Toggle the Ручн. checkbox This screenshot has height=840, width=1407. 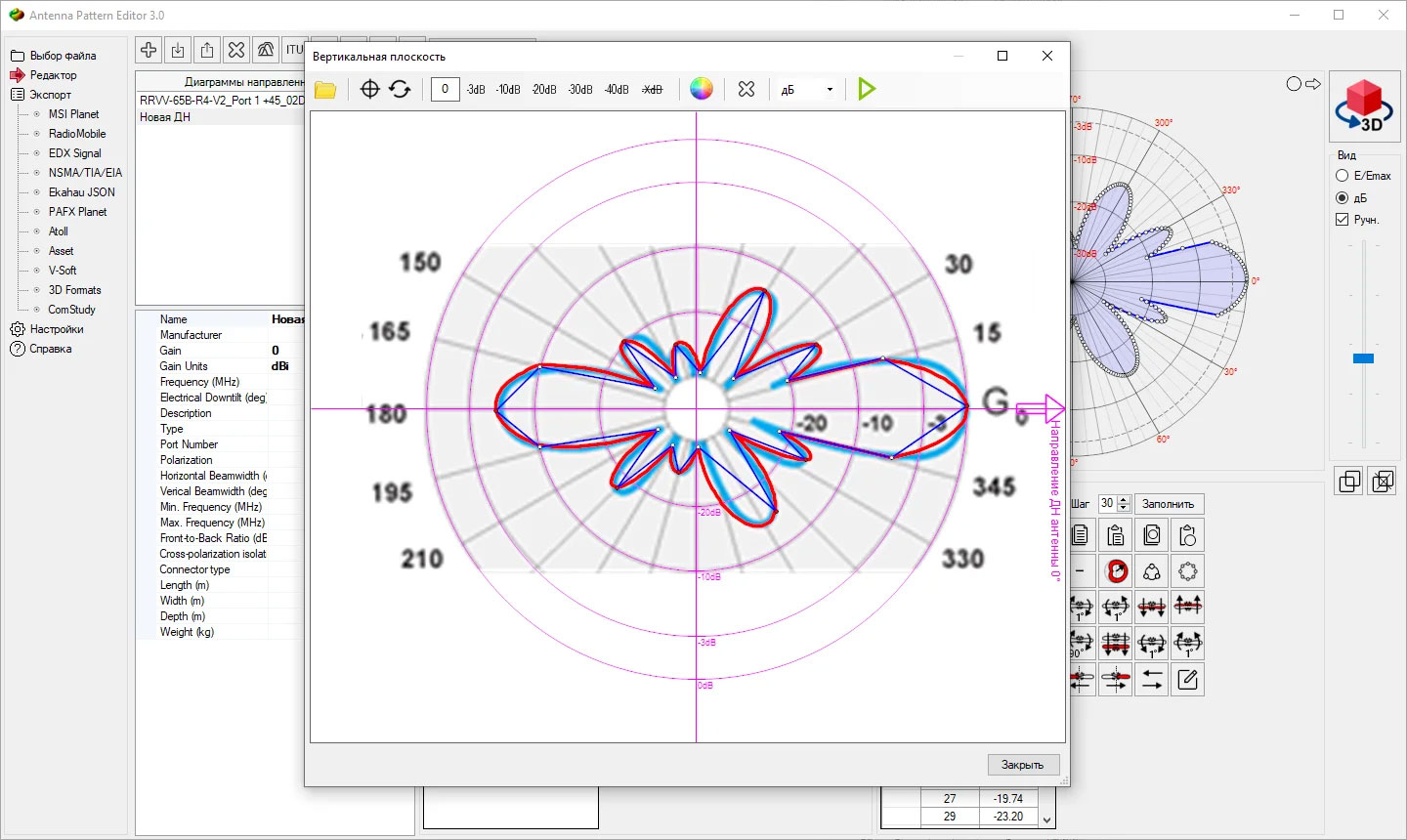click(x=1342, y=220)
